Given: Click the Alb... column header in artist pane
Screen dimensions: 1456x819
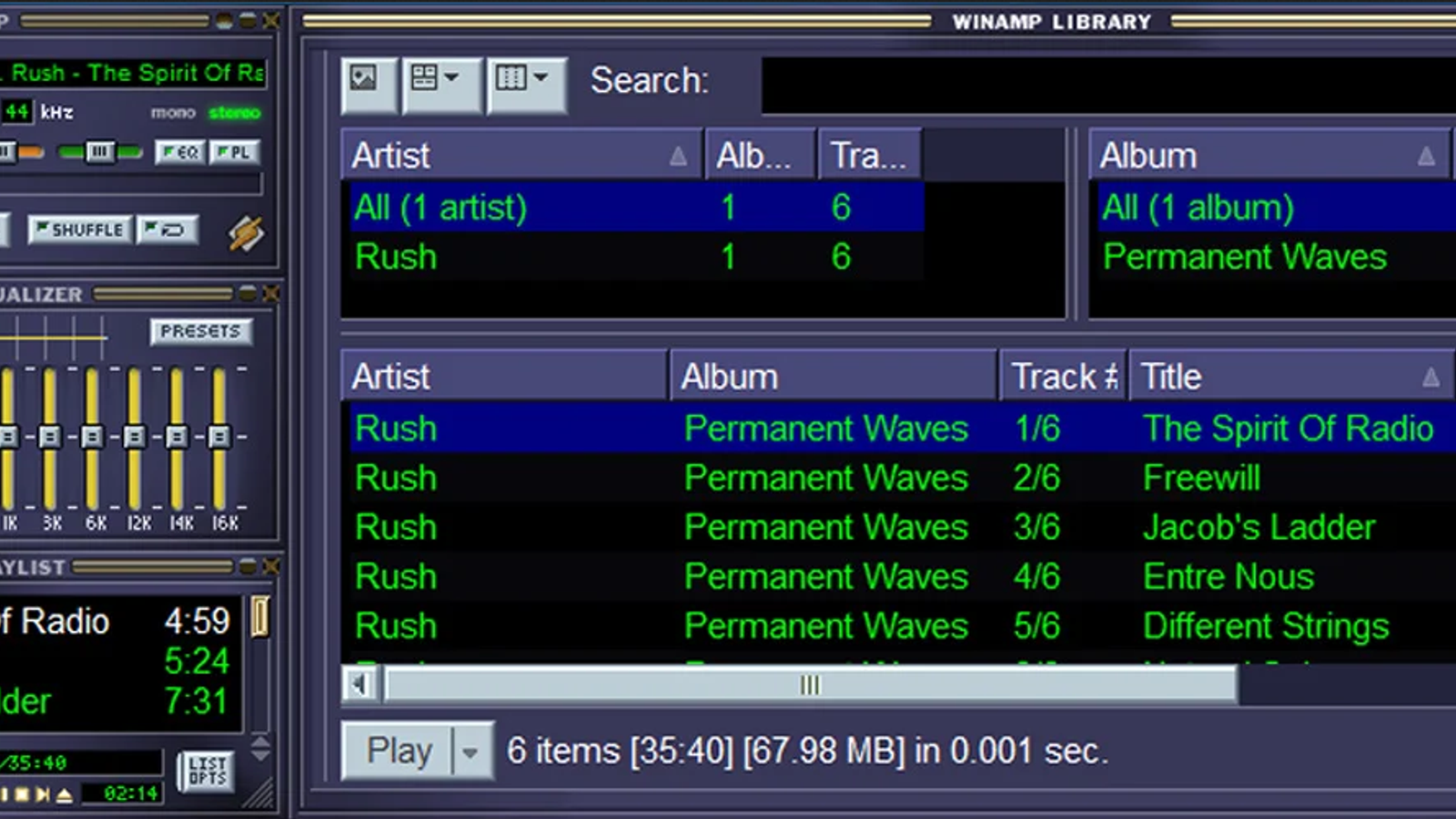Looking at the screenshot, I should tap(761, 155).
